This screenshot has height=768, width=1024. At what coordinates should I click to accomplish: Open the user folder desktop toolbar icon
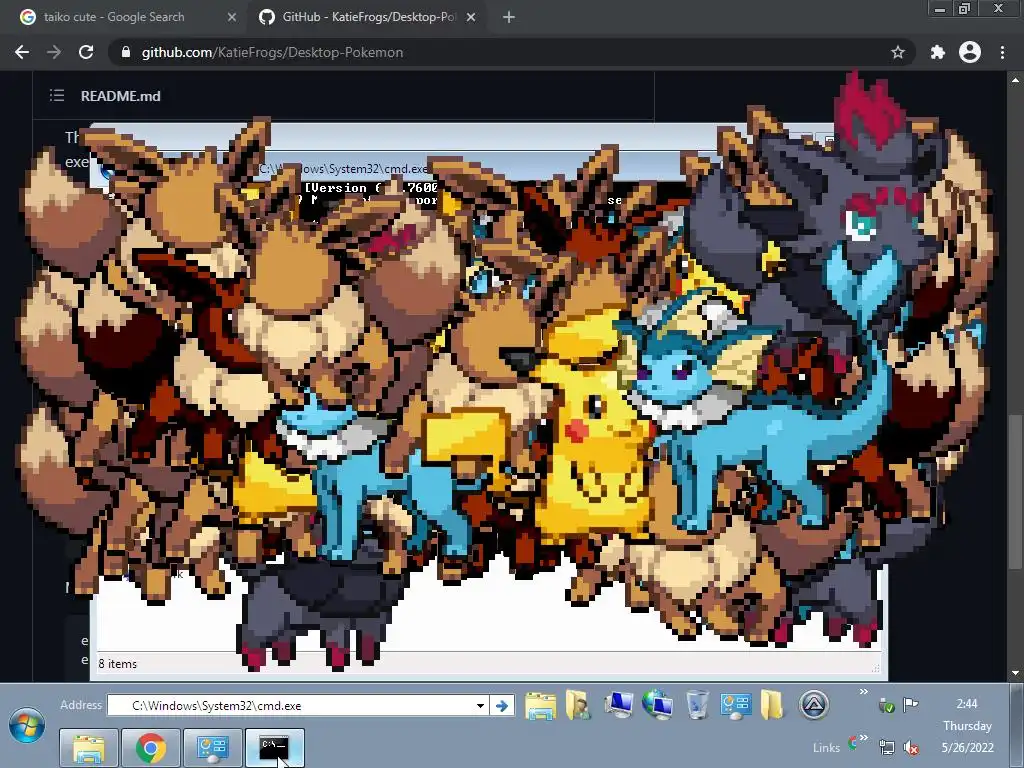click(x=578, y=706)
